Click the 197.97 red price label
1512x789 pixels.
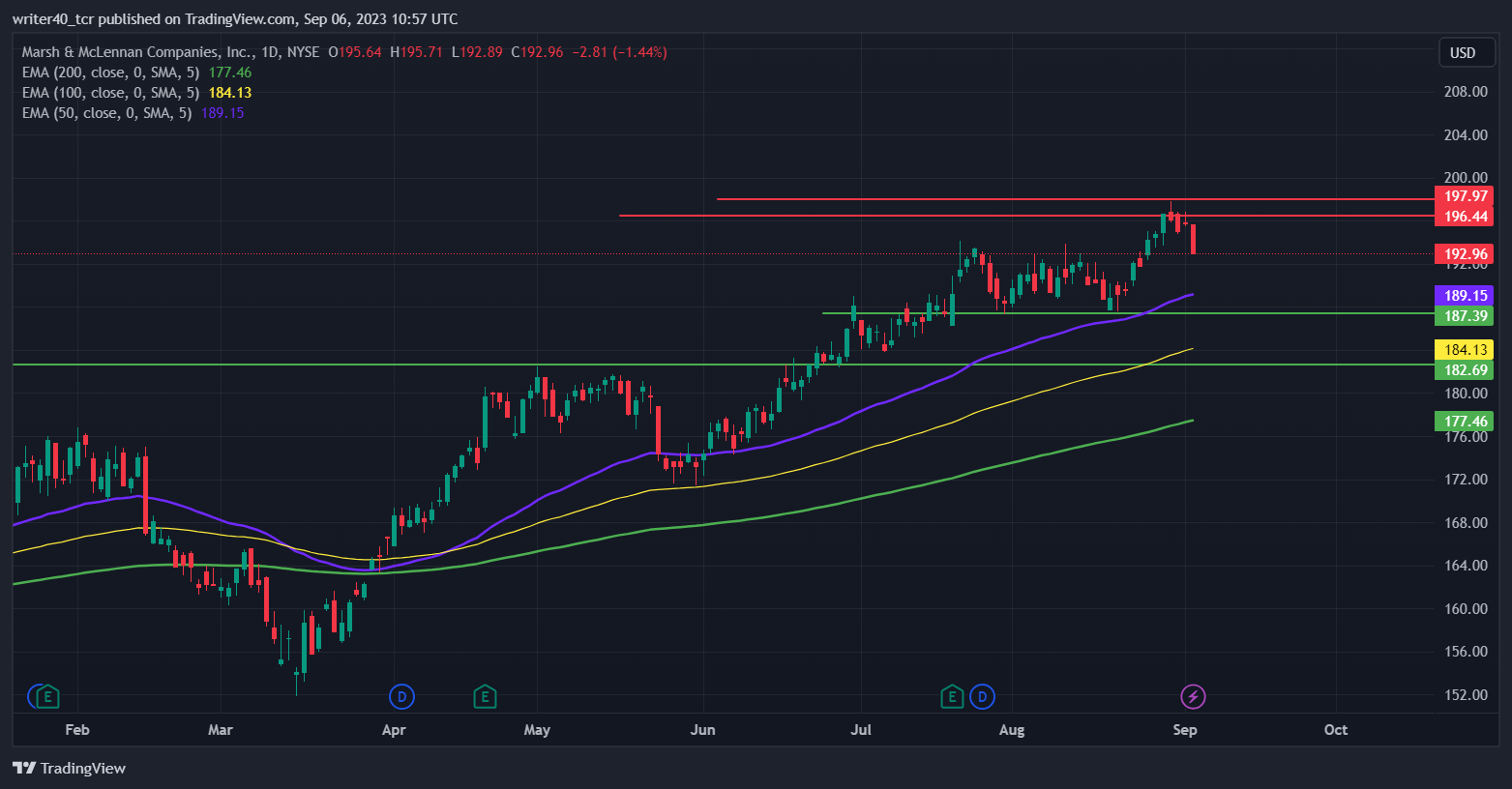pyautogui.click(x=1466, y=196)
